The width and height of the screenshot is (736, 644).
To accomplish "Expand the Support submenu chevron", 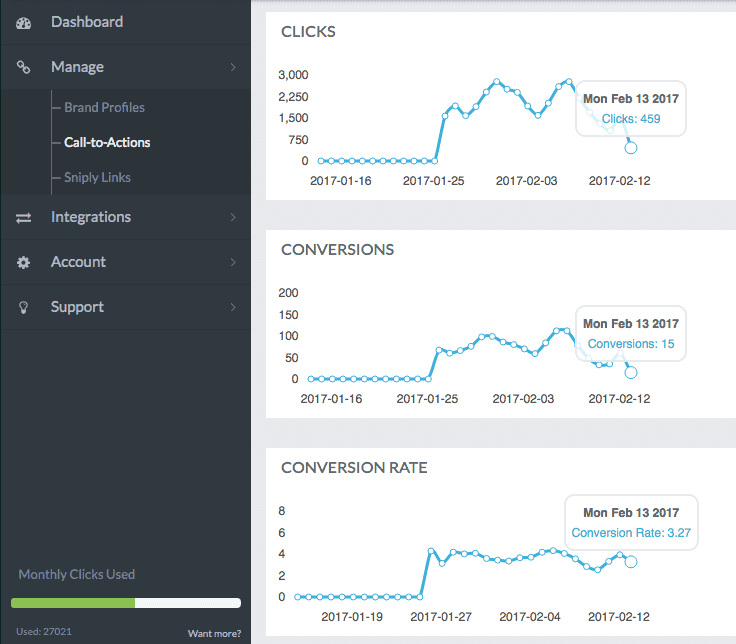I will click(x=233, y=307).
